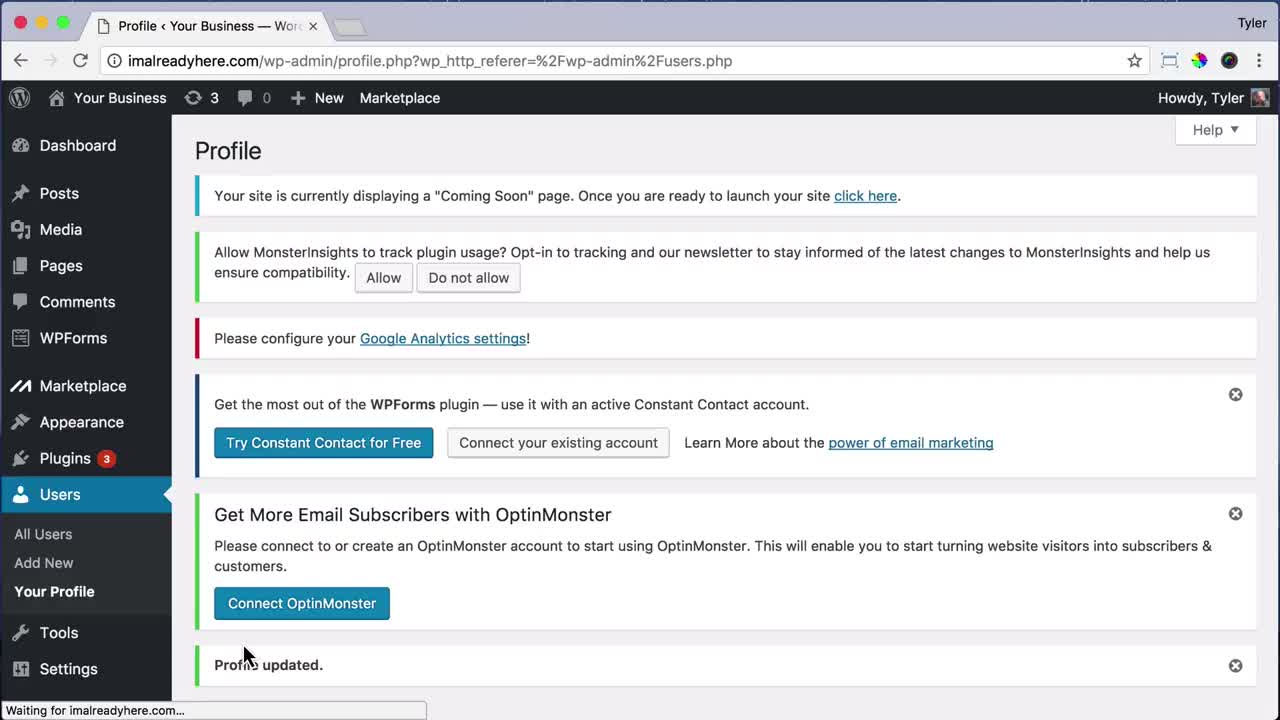Click the color wheel browser extension icon

pos(1199,61)
